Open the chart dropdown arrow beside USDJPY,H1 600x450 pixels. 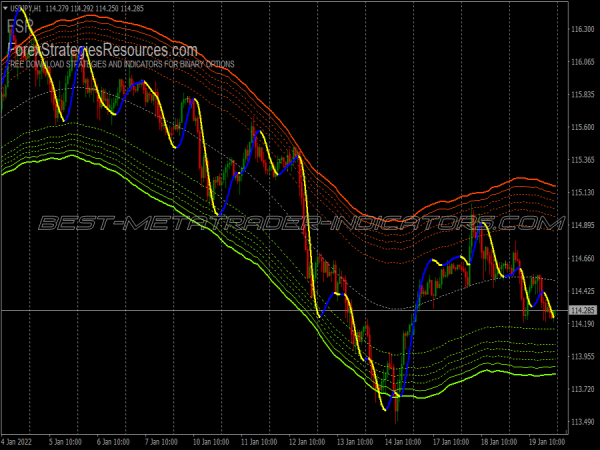(x=5, y=8)
